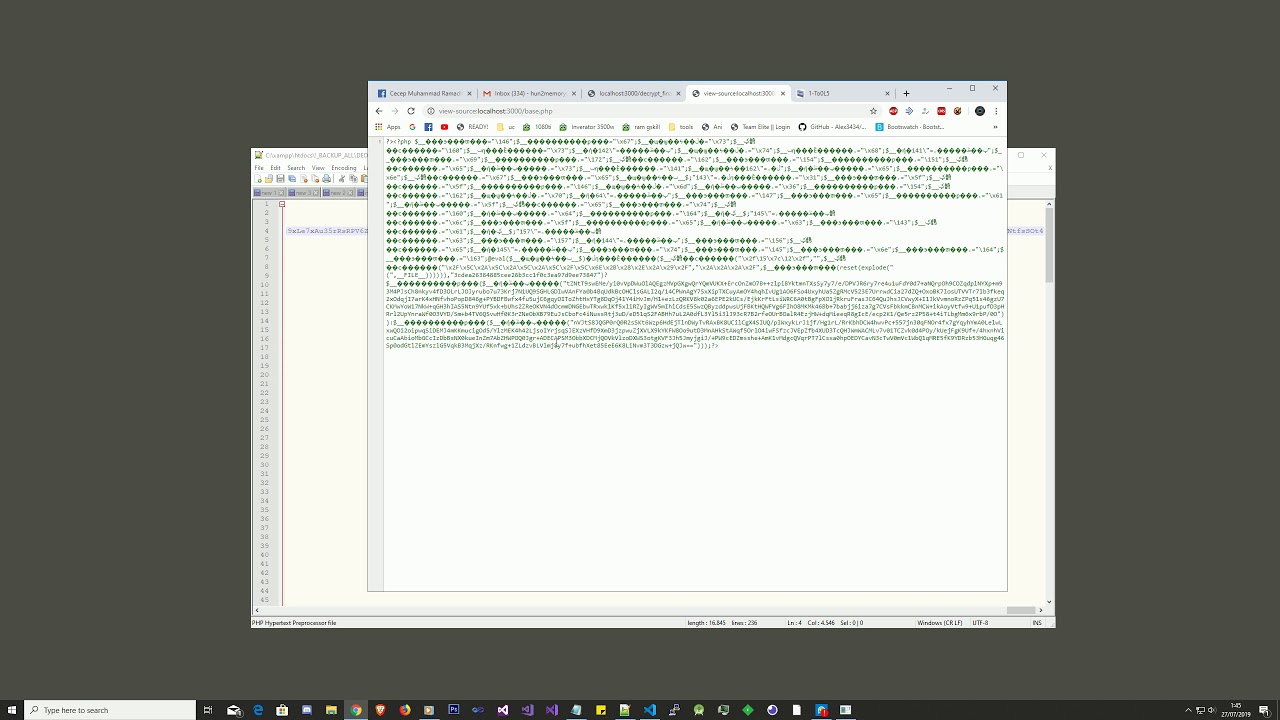Open Notepad++ Search menu

coord(296,168)
